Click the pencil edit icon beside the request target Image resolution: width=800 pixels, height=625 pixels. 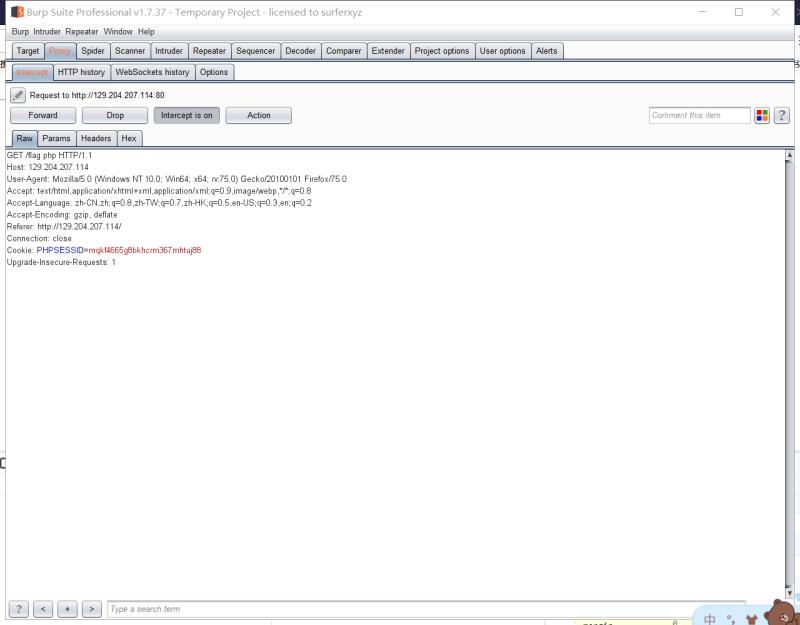(18, 95)
